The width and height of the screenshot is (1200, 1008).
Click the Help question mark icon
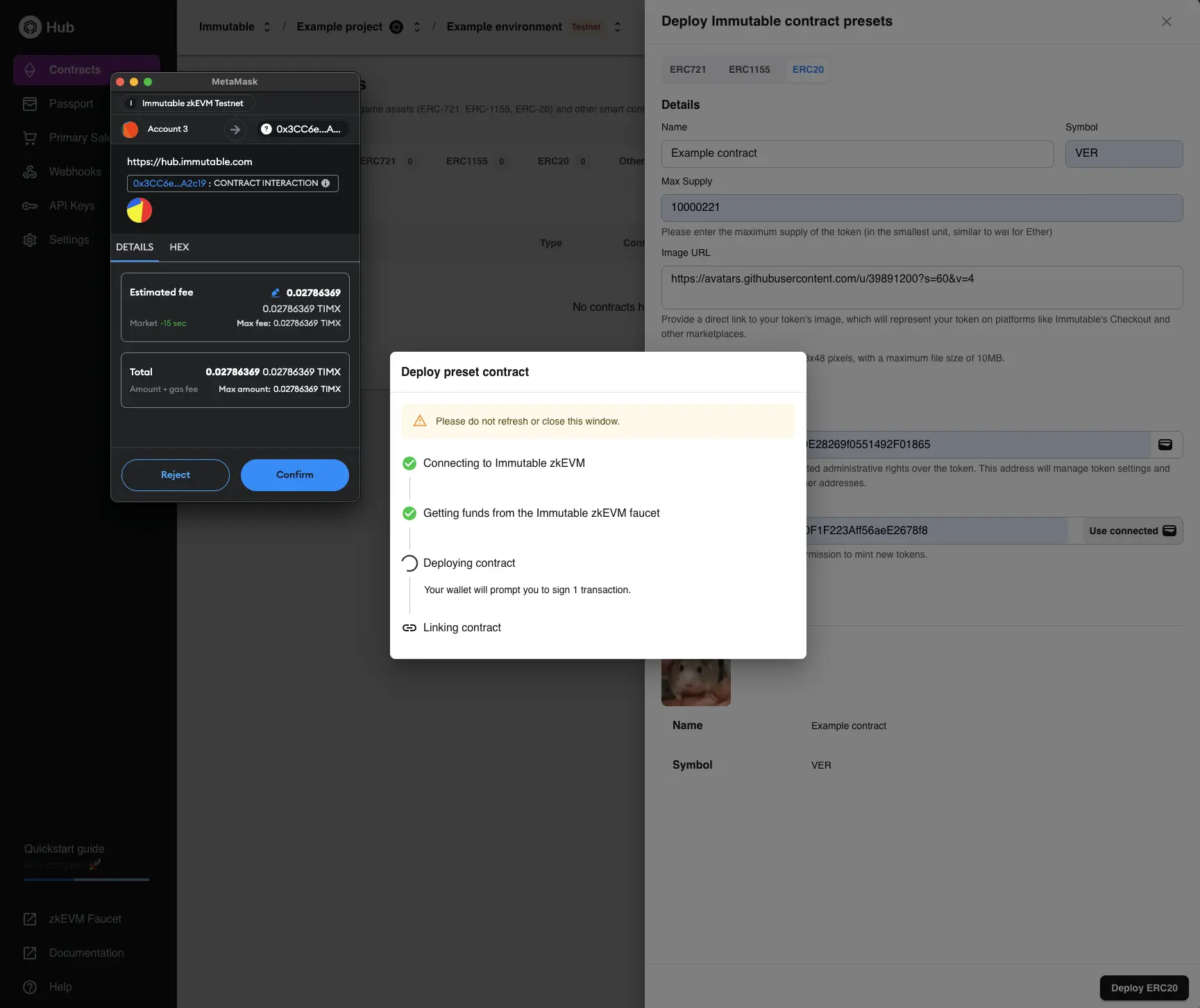pos(30,986)
